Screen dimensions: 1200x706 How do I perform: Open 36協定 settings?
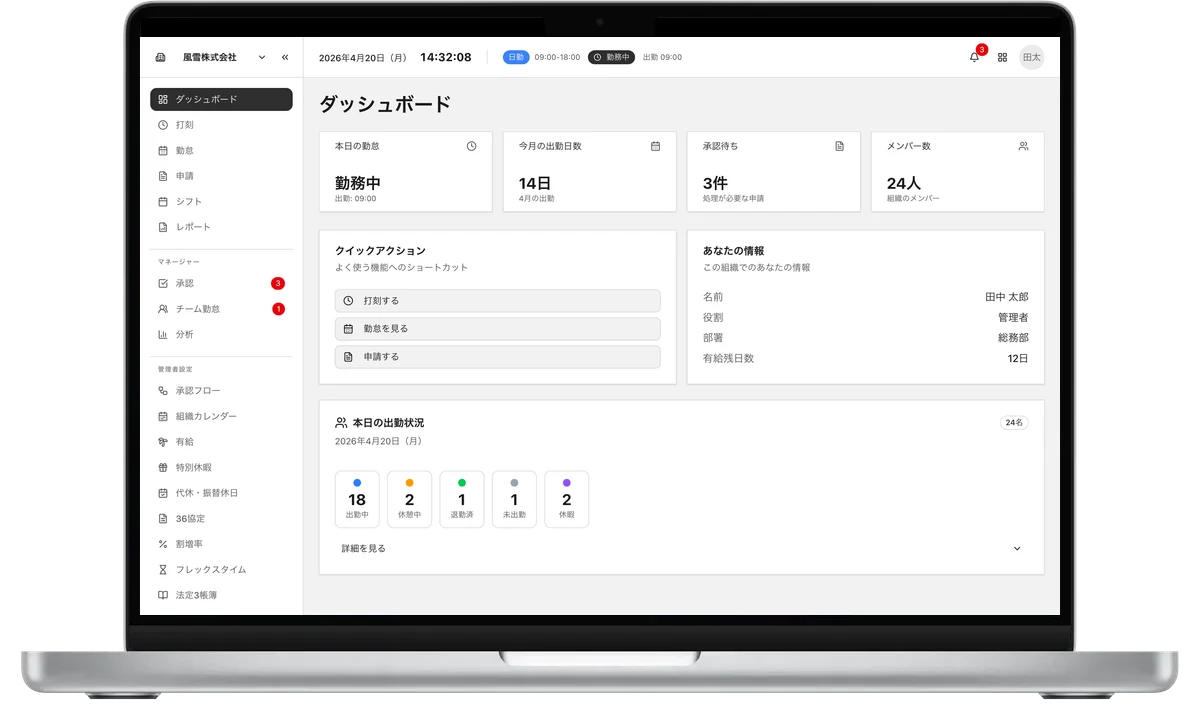(221, 519)
